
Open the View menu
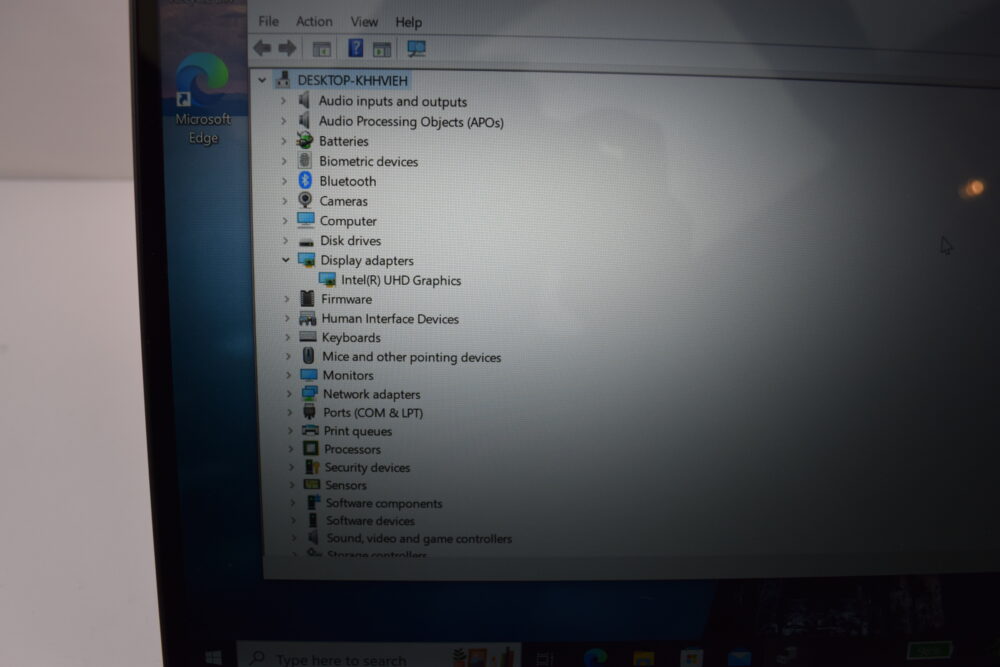coord(364,22)
